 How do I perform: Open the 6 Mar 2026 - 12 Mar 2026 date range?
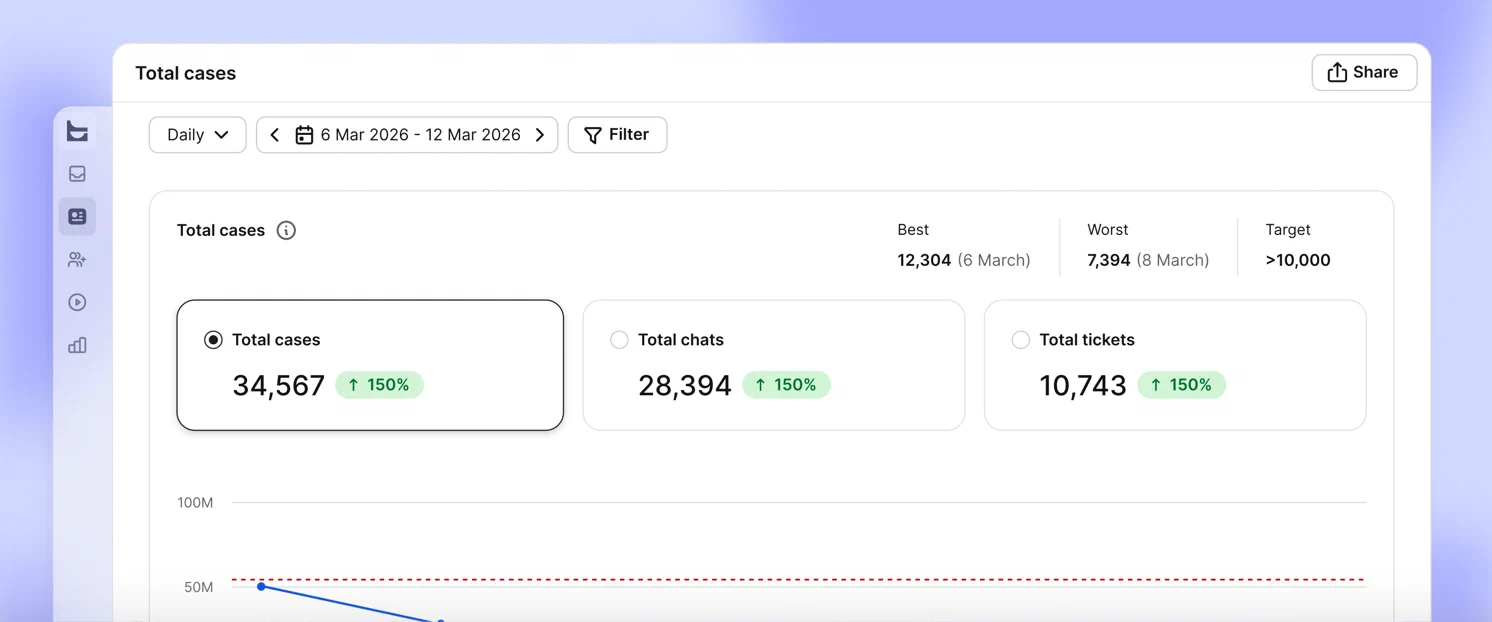click(407, 135)
